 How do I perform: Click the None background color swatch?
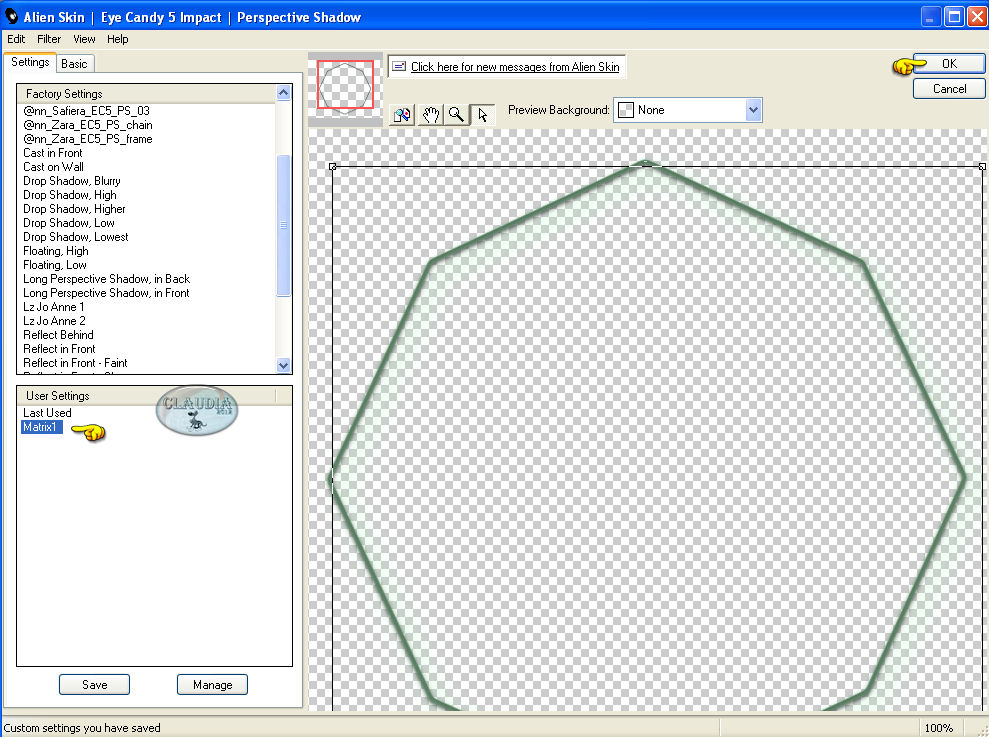[626, 110]
